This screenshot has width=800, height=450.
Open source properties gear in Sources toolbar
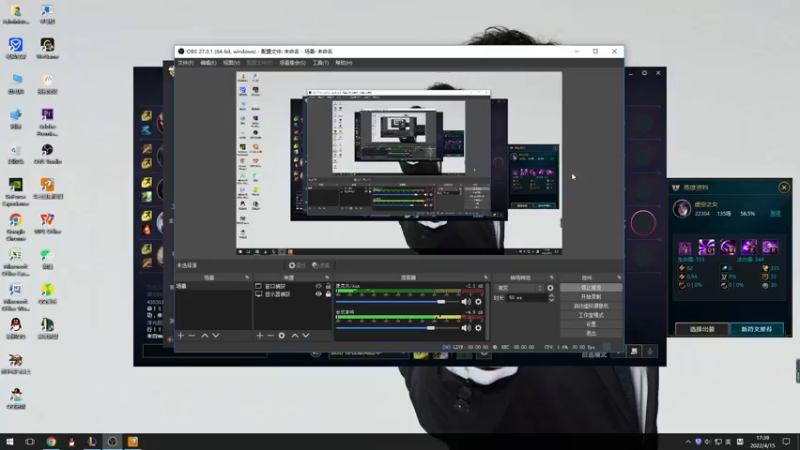click(x=282, y=336)
